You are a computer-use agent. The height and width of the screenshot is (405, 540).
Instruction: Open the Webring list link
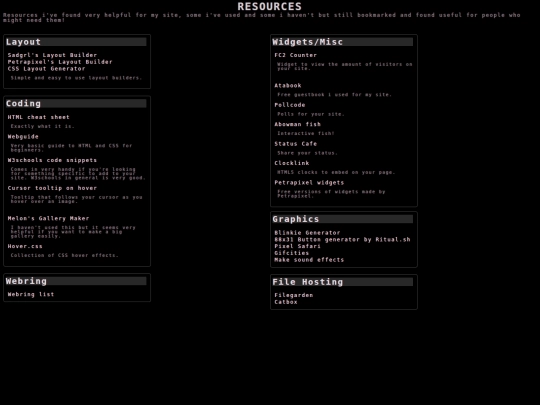coord(31,294)
